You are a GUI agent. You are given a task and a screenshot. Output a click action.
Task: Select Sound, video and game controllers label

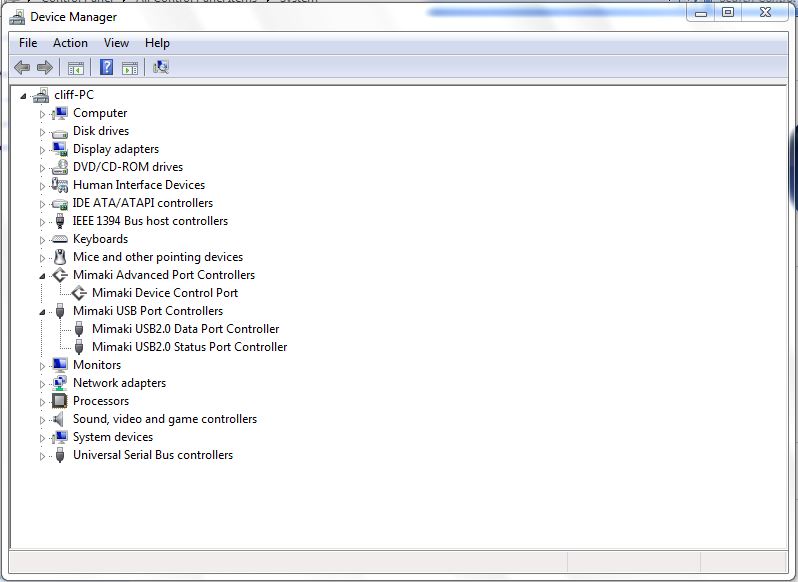pos(164,419)
